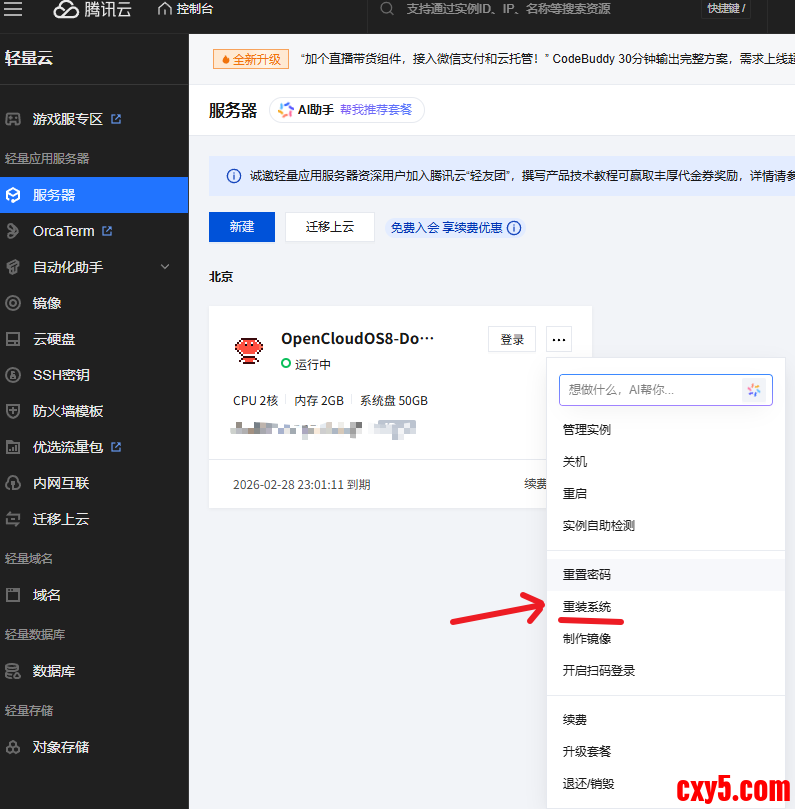The width and height of the screenshot is (795, 809).
Task: Click external link icon beside 优选流量包
Action: pyautogui.click(x=116, y=447)
